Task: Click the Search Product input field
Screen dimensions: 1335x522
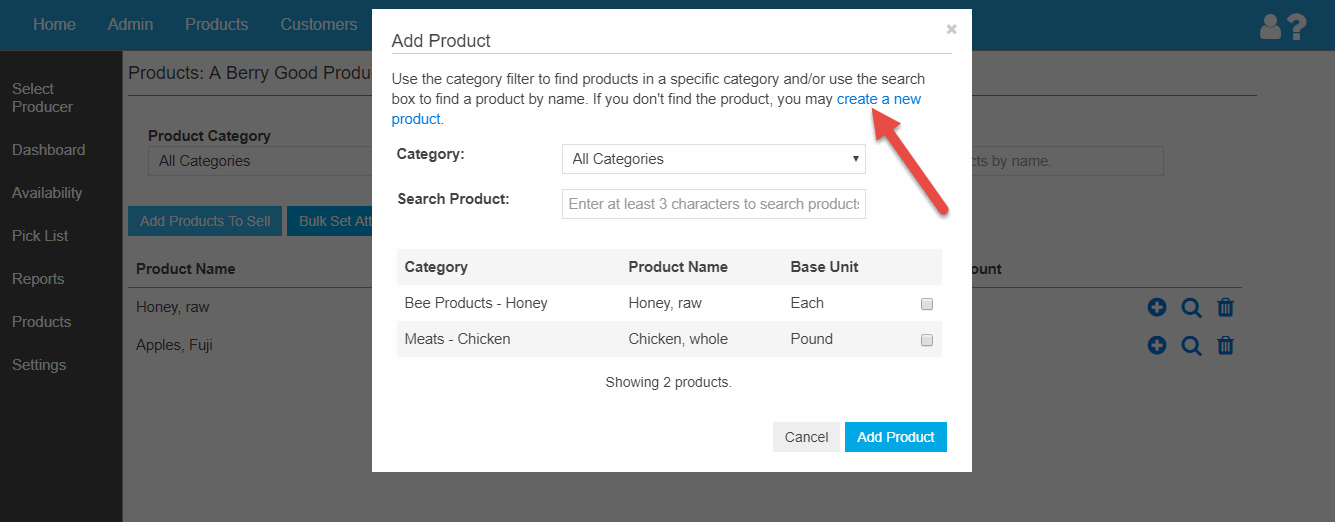Action: 713,204
